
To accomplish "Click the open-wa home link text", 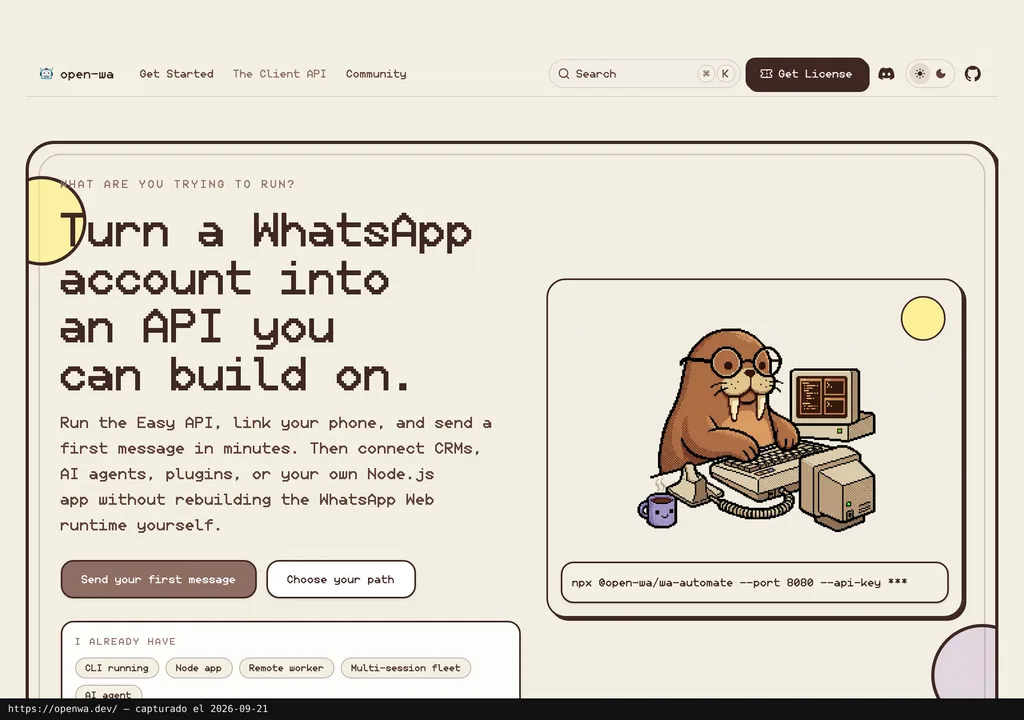I will point(87,74).
